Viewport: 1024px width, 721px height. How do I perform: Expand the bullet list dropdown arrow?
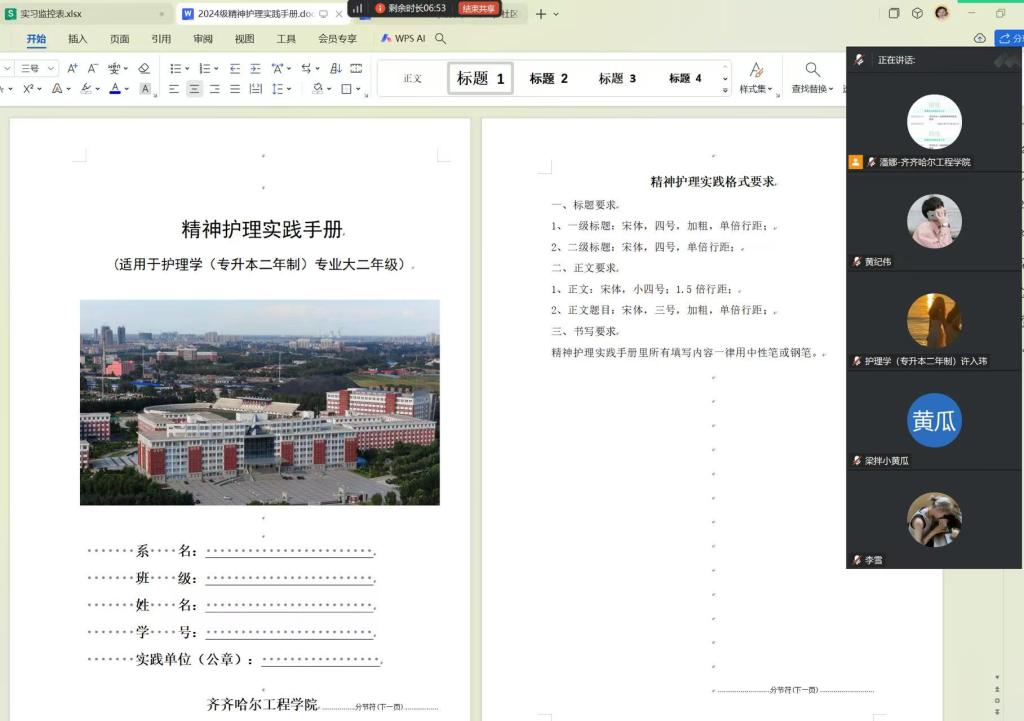[x=188, y=68]
